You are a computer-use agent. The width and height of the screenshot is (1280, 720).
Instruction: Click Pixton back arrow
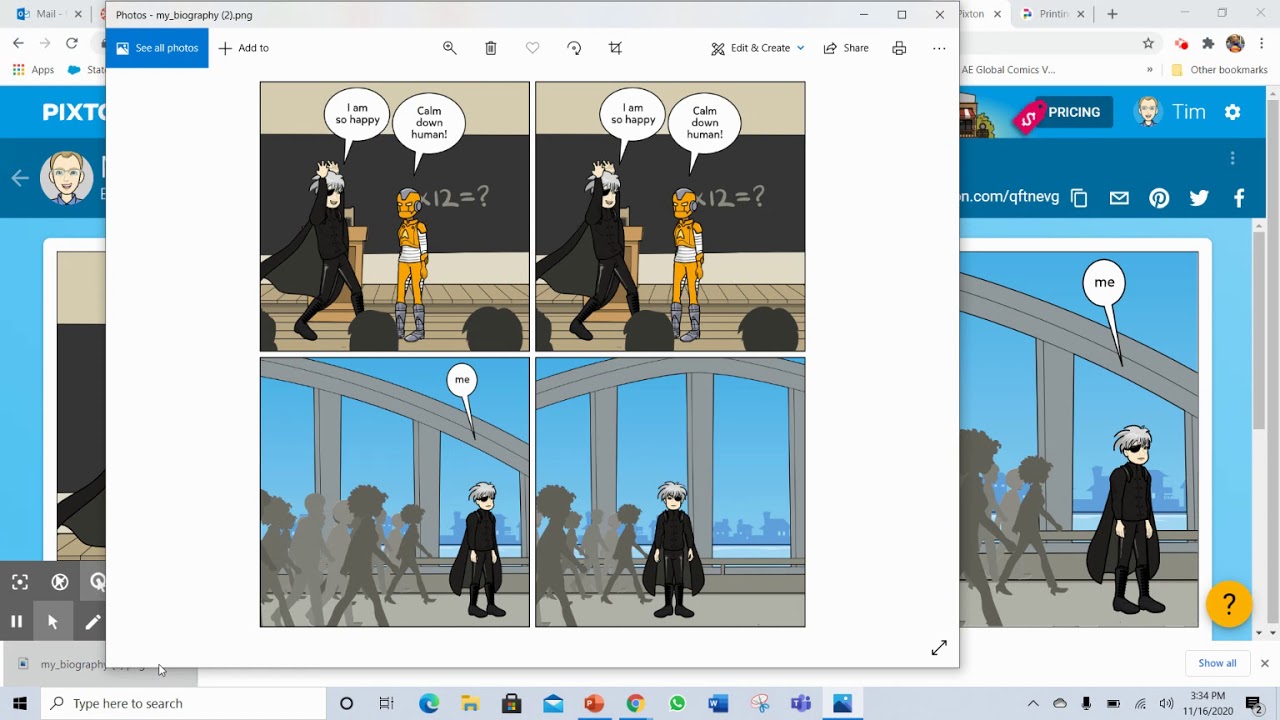pos(20,178)
